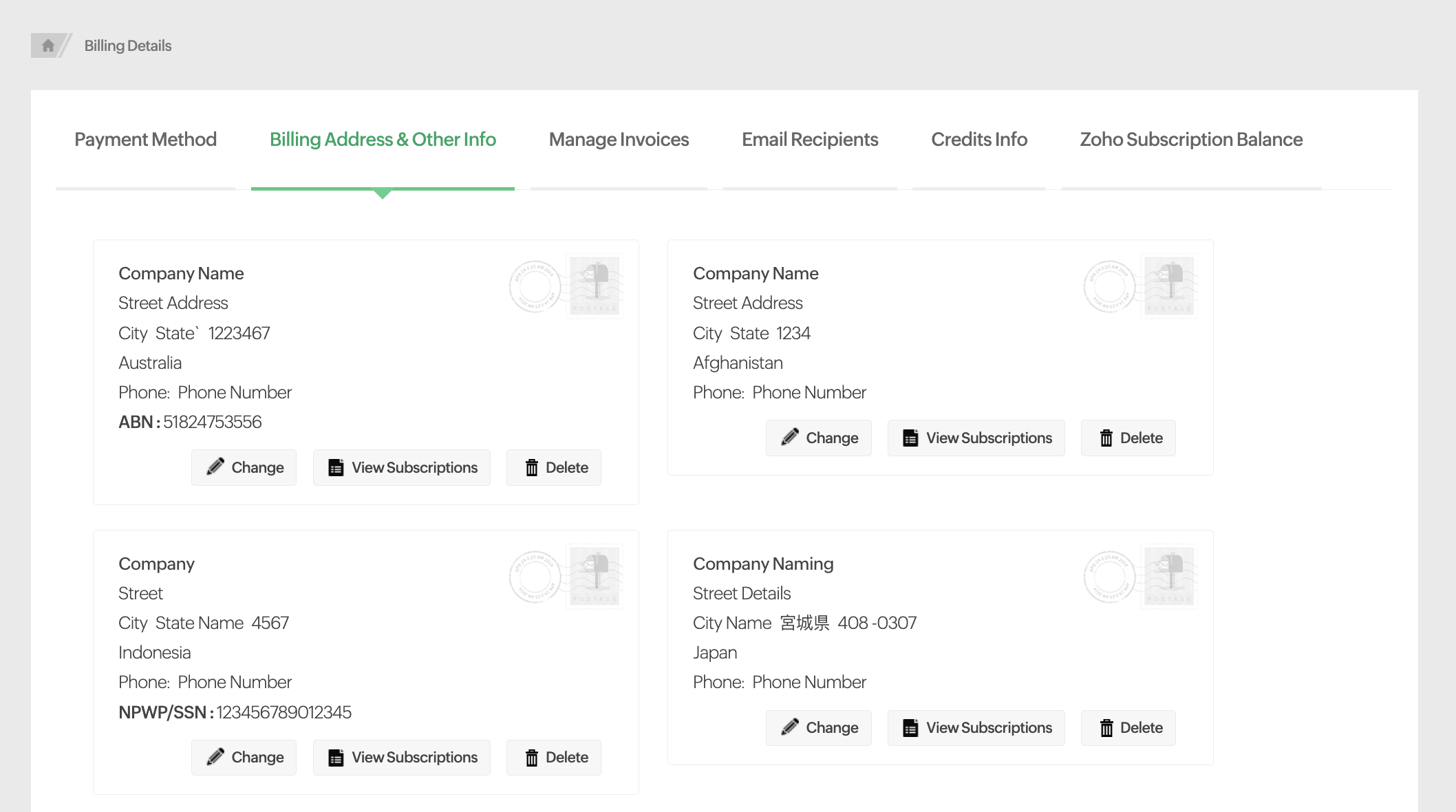Click trash icon on Indonesia address card
Screen dimensions: 1456x812
click(x=531, y=757)
